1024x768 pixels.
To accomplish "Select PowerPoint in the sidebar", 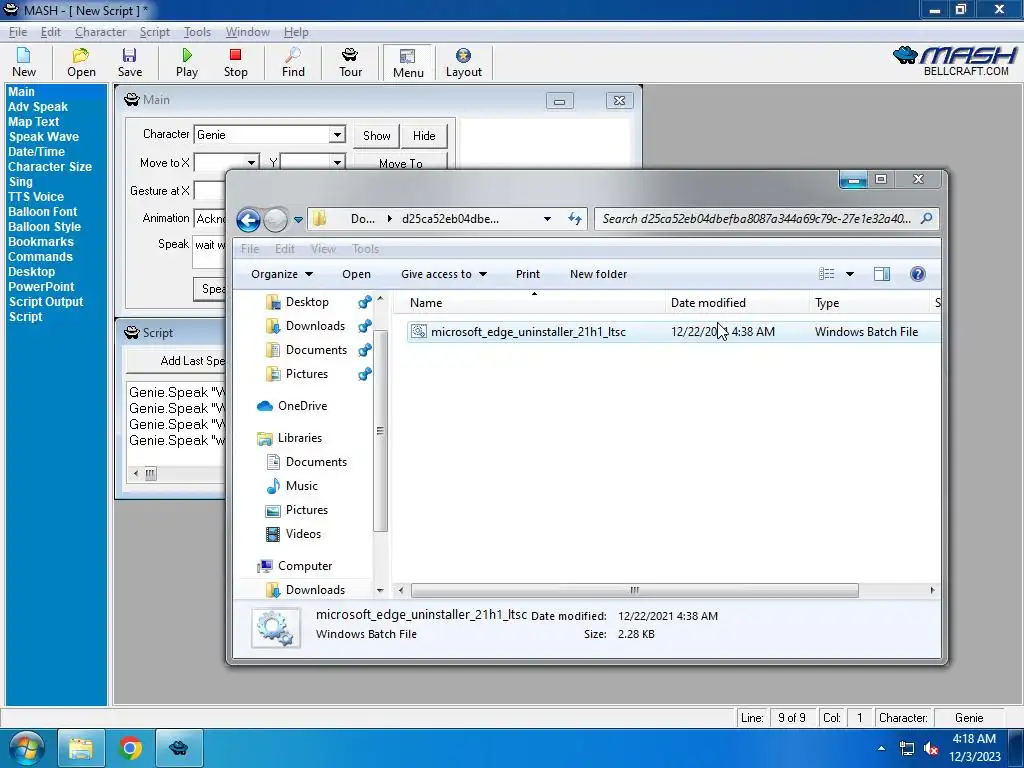I will click(41, 287).
